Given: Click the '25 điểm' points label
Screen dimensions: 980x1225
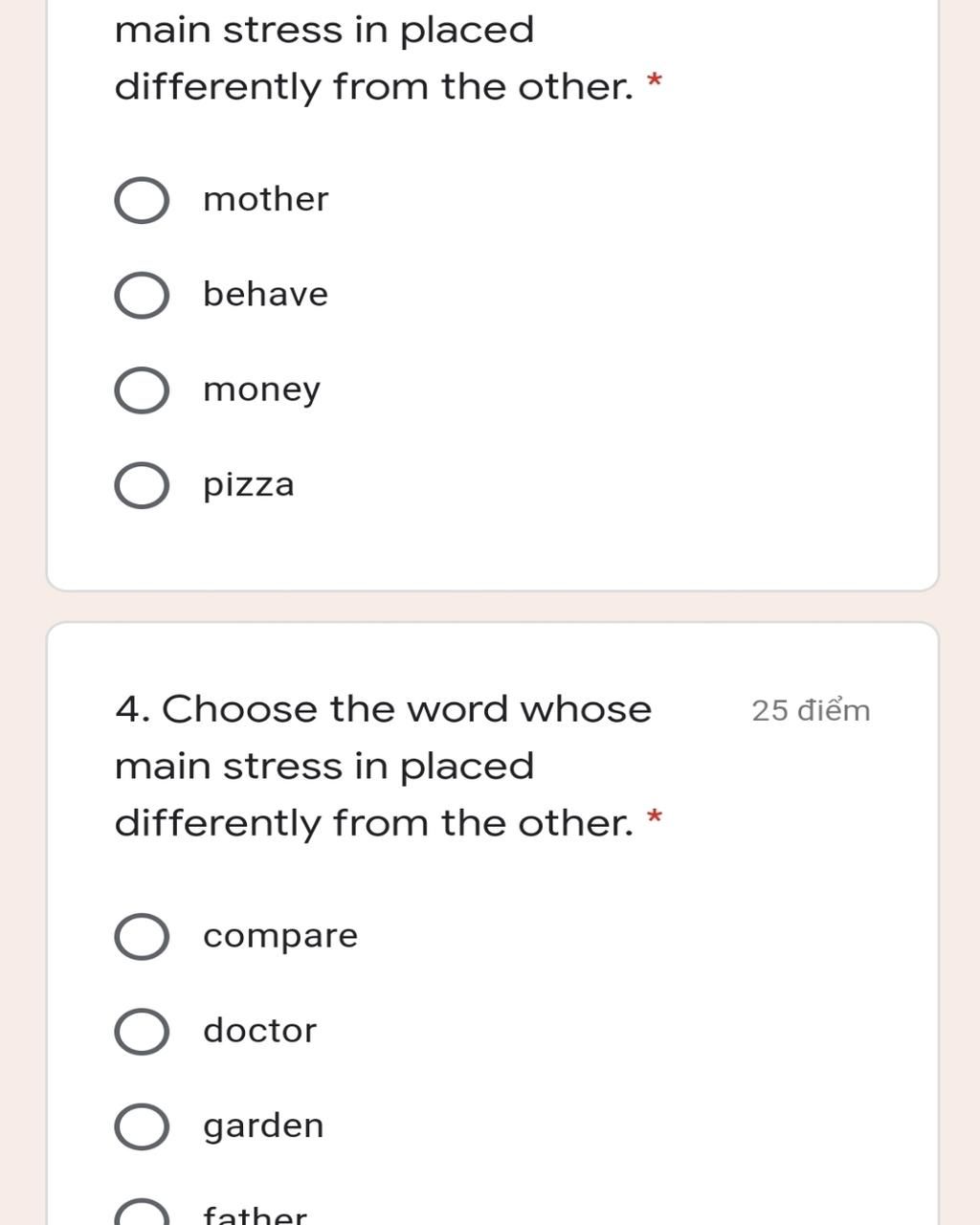Looking at the screenshot, I should (811, 710).
